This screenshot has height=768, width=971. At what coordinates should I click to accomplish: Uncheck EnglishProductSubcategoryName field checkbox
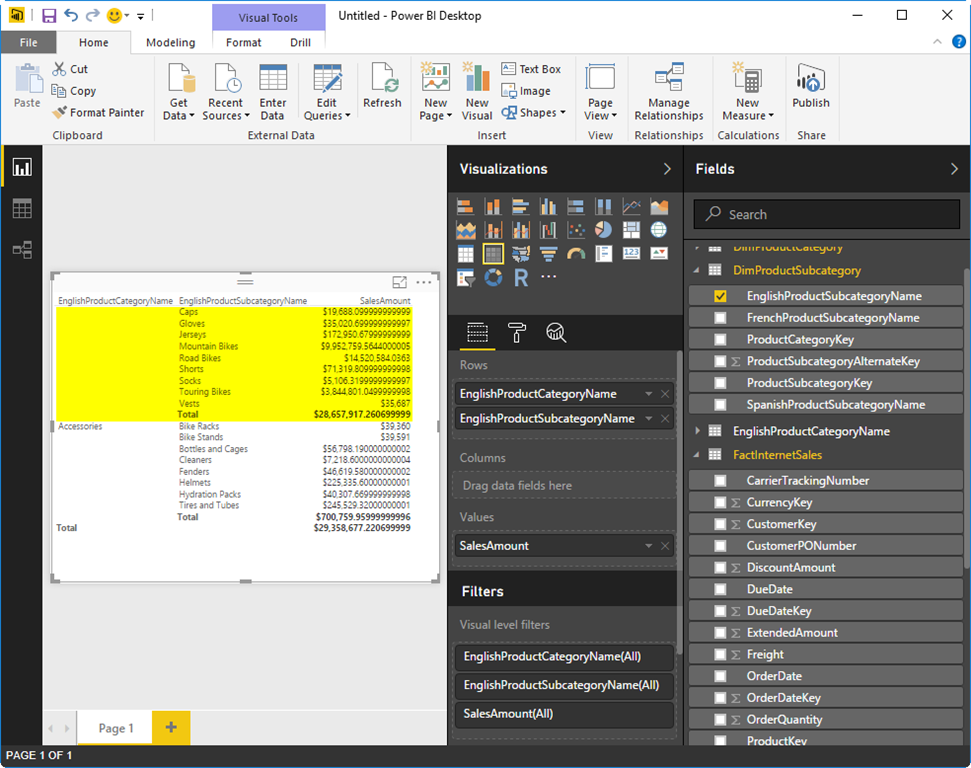pyautogui.click(x=720, y=296)
